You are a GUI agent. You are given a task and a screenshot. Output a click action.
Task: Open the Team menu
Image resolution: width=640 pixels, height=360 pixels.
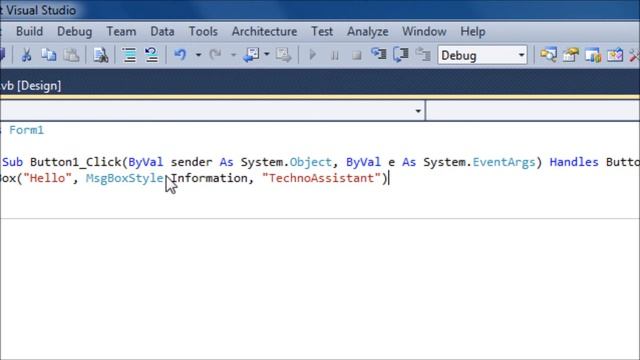(x=121, y=31)
